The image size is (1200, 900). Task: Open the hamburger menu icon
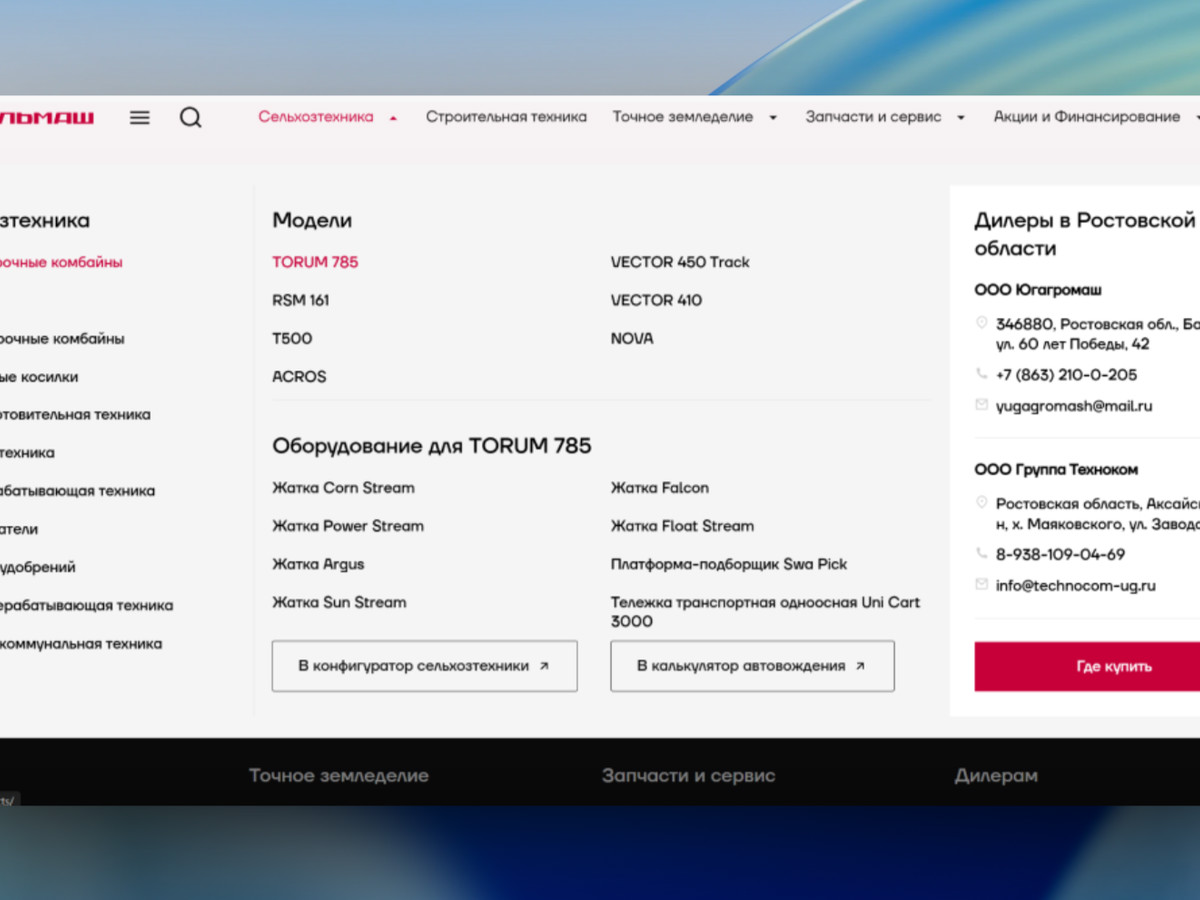click(x=140, y=117)
